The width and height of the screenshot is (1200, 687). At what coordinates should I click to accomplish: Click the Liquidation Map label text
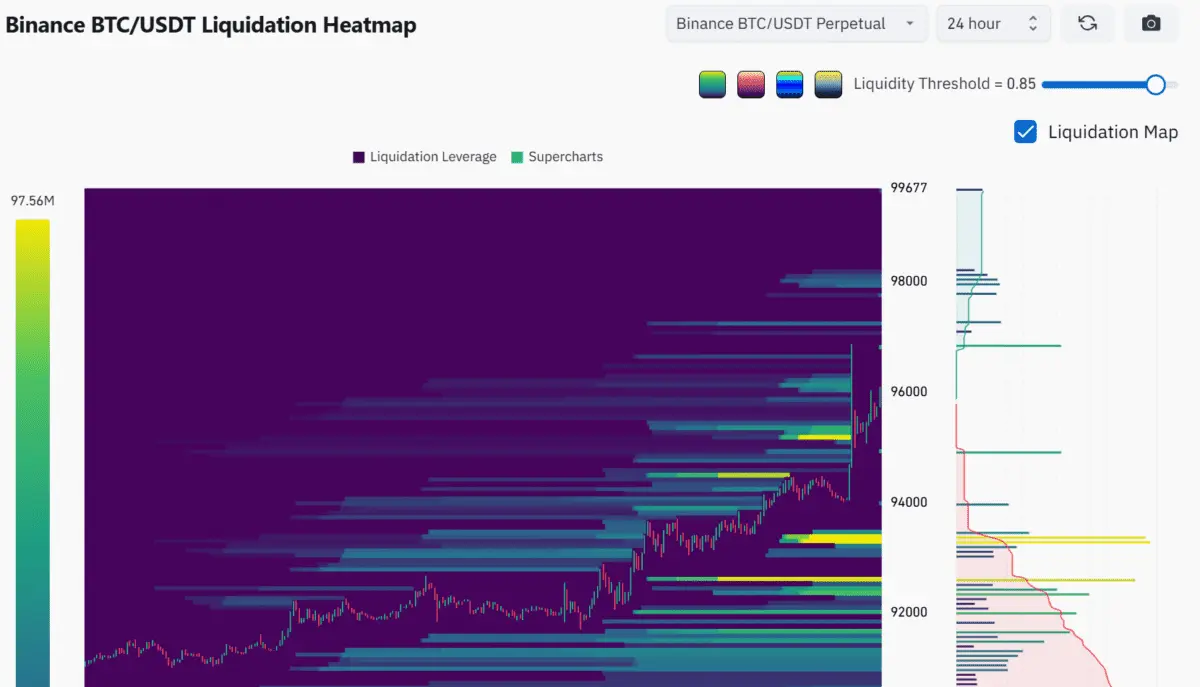click(x=1113, y=132)
